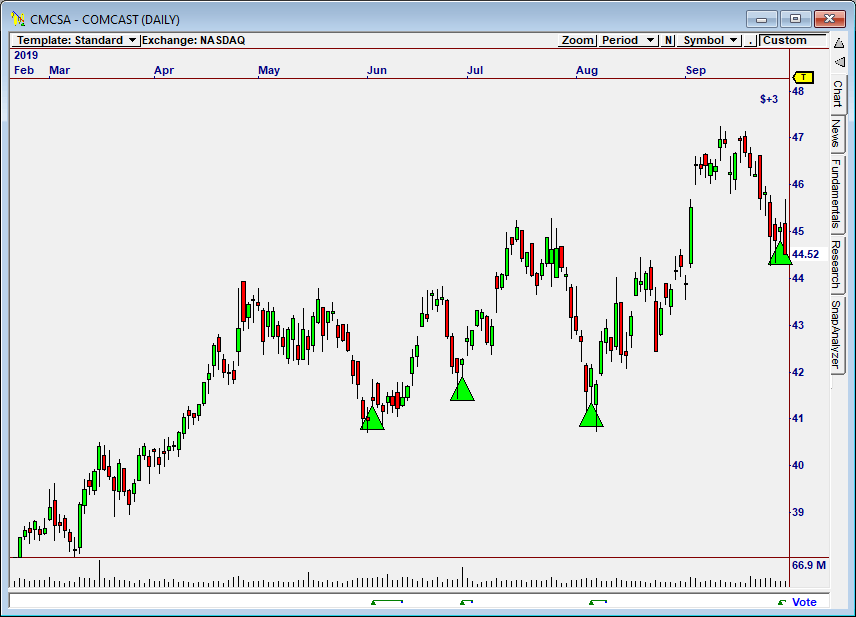Switch to the Chart side tab
856x617 pixels.
(837, 93)
